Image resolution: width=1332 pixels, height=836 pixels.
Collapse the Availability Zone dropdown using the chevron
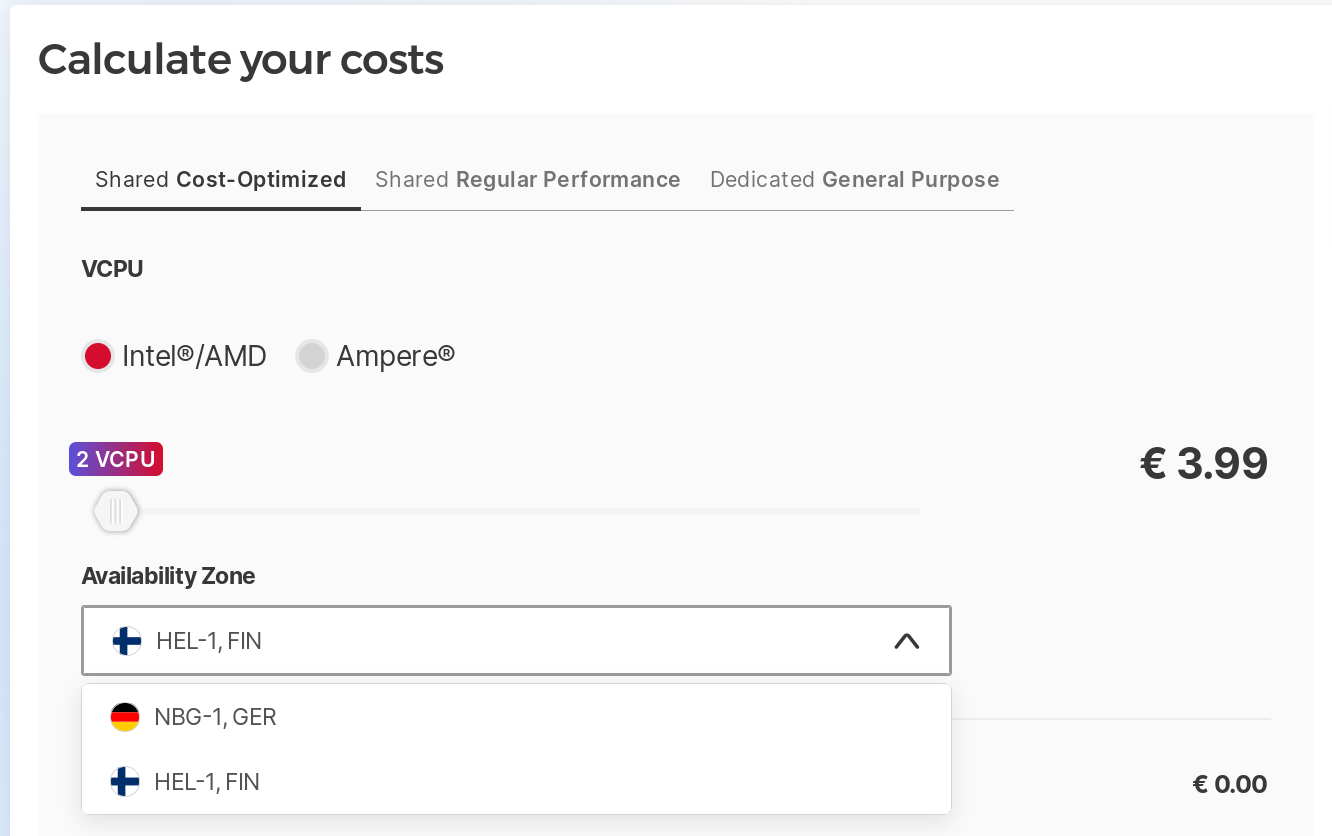906,641
